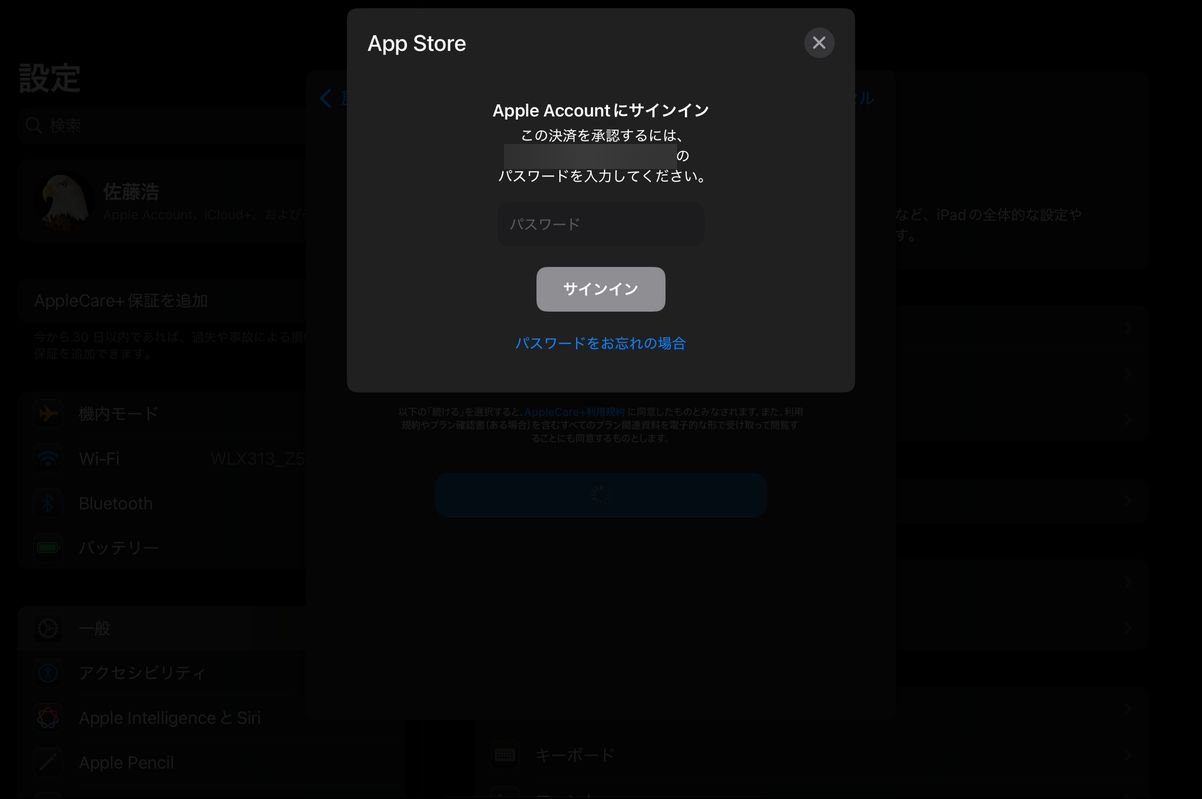
Task: Open the パスワードをお忘れの場合 link
Action: [x=601, y=343]
